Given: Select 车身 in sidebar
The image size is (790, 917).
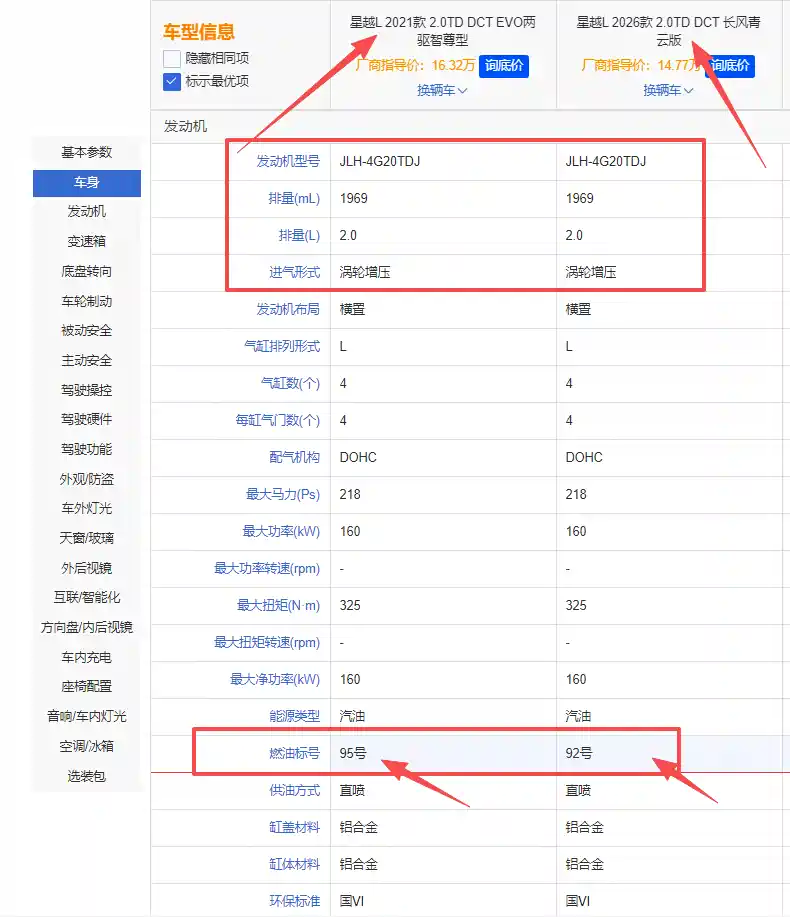Looking at the screenshot, I should (x=87, y=182).
